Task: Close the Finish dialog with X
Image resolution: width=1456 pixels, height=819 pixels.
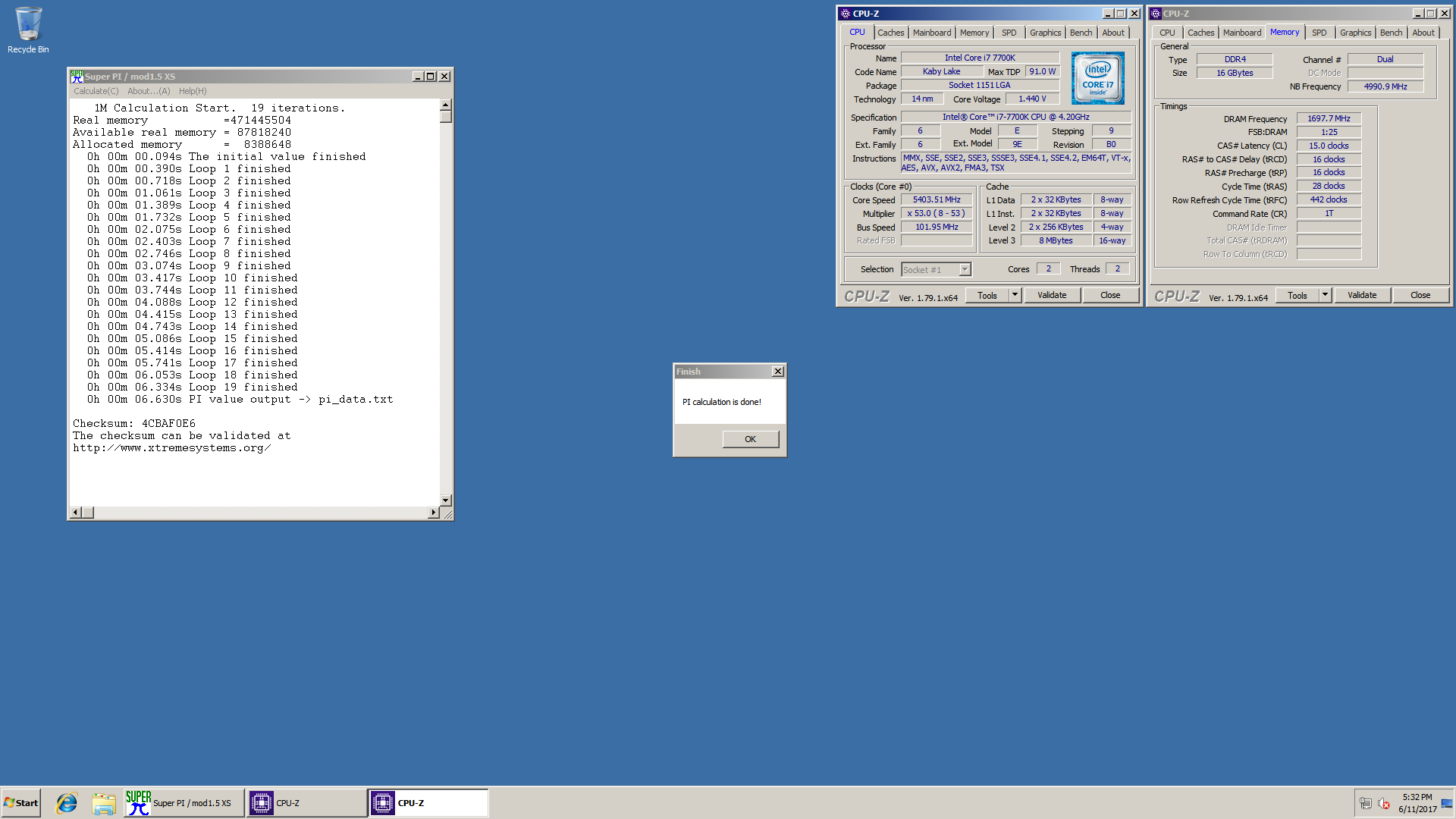Action: (x=777, y=372)
